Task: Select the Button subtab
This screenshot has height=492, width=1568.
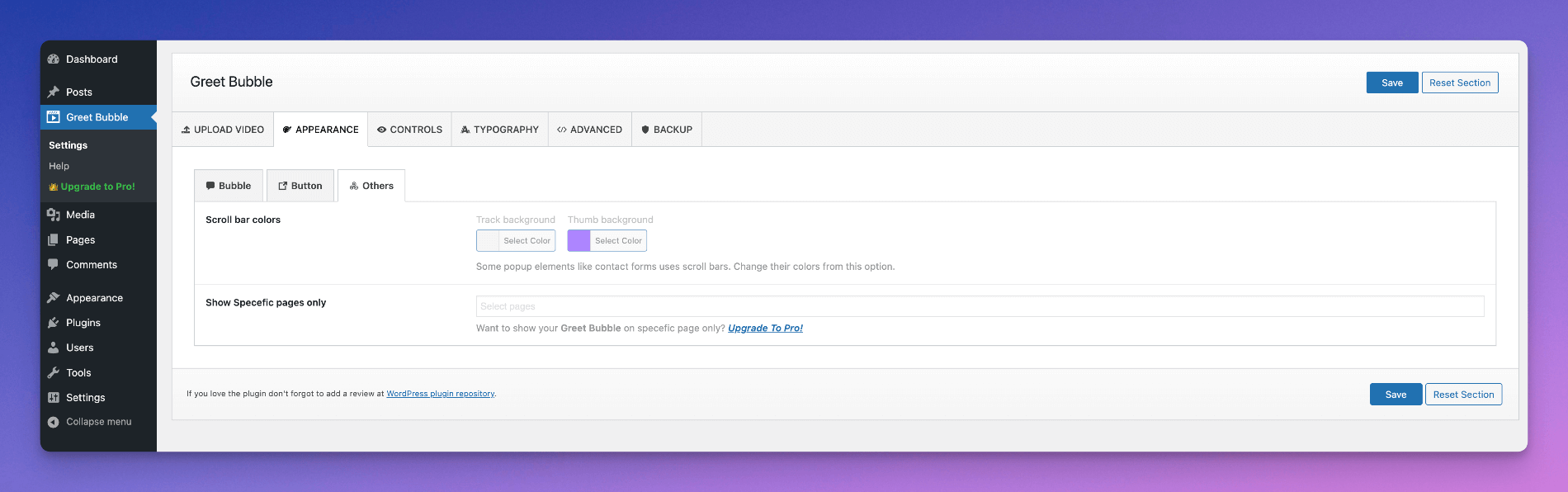Action: tap(300, 186)
